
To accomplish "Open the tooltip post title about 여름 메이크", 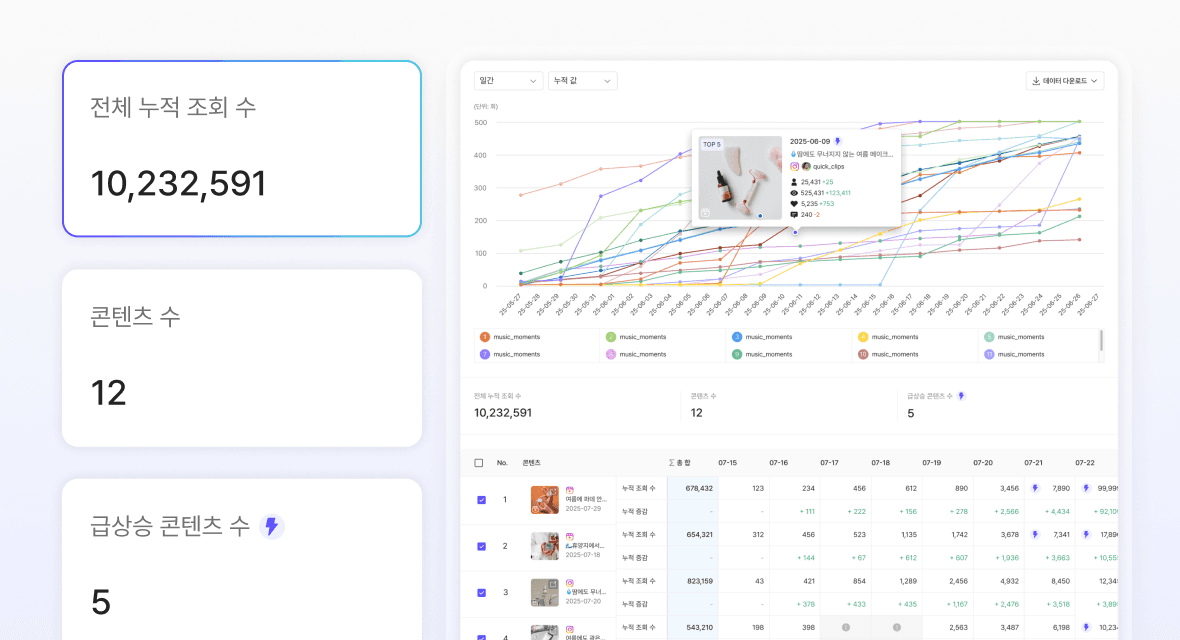I will [x=841, y=154].
